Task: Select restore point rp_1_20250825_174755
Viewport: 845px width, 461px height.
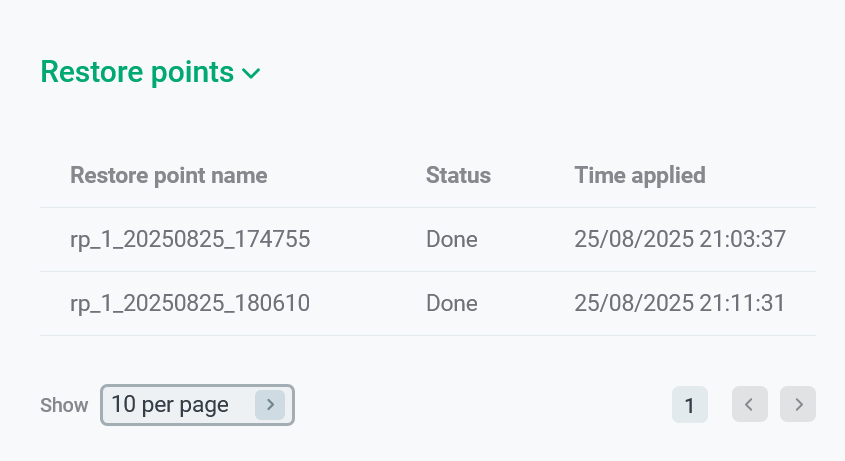Action: pos(190,239)
